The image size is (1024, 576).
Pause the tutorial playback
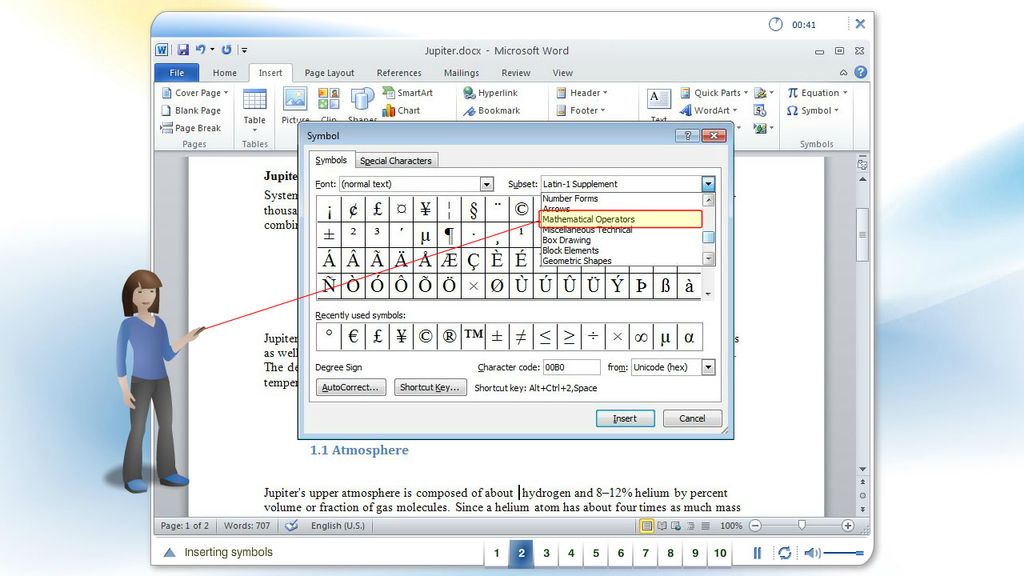click(757, 553)
